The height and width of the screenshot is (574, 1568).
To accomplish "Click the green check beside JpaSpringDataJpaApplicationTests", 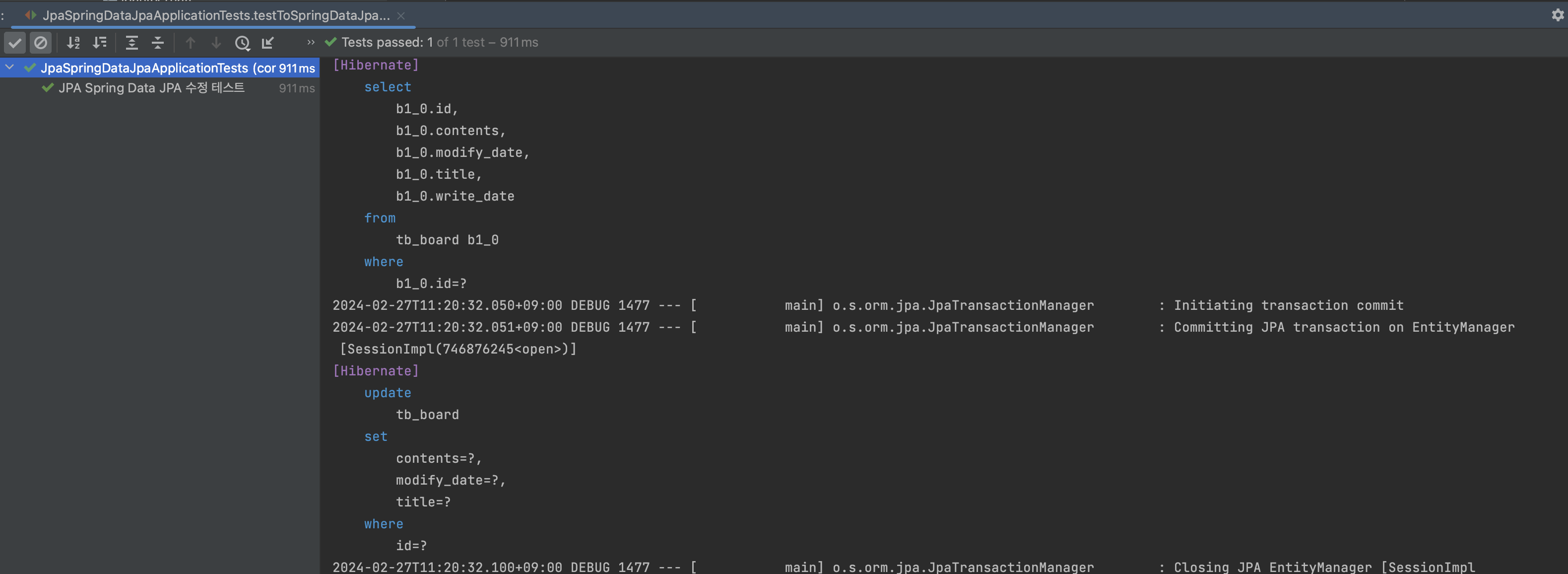I will point(29,68).
